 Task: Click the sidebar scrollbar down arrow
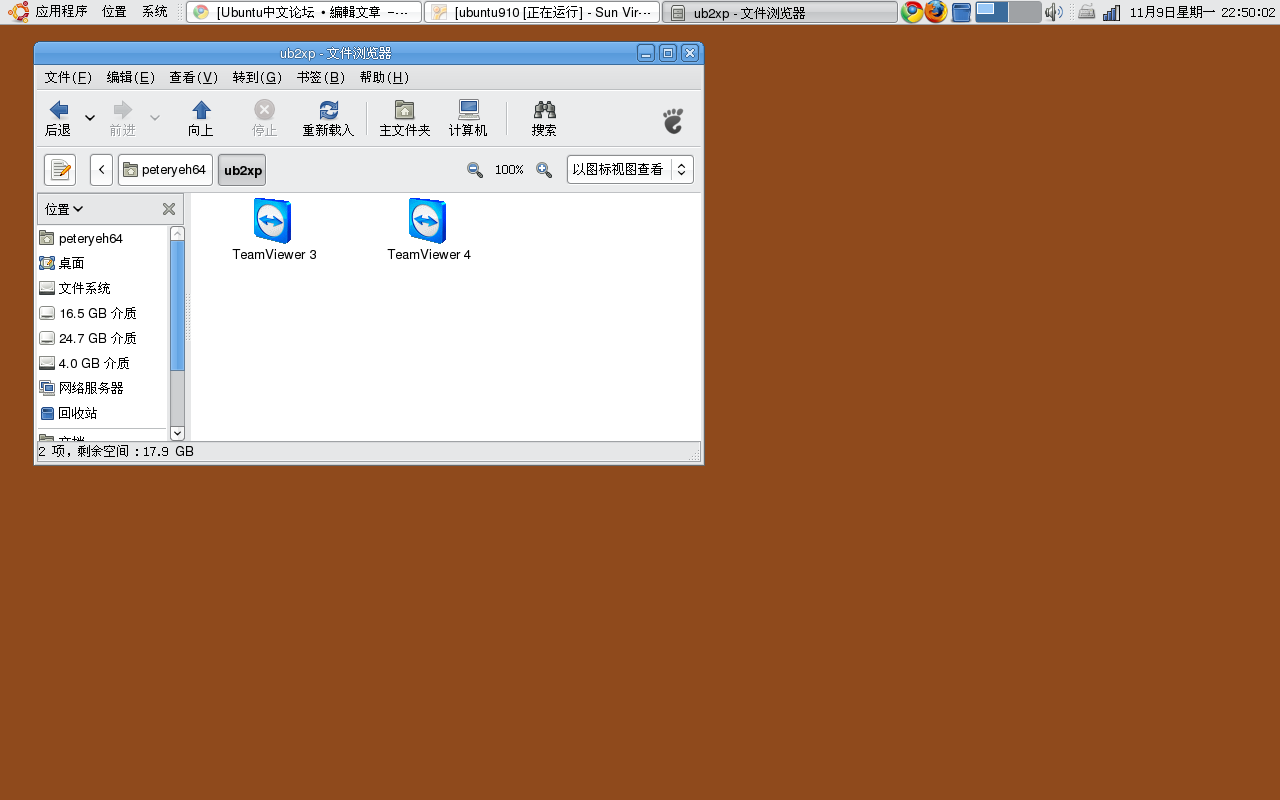[177, 433]
